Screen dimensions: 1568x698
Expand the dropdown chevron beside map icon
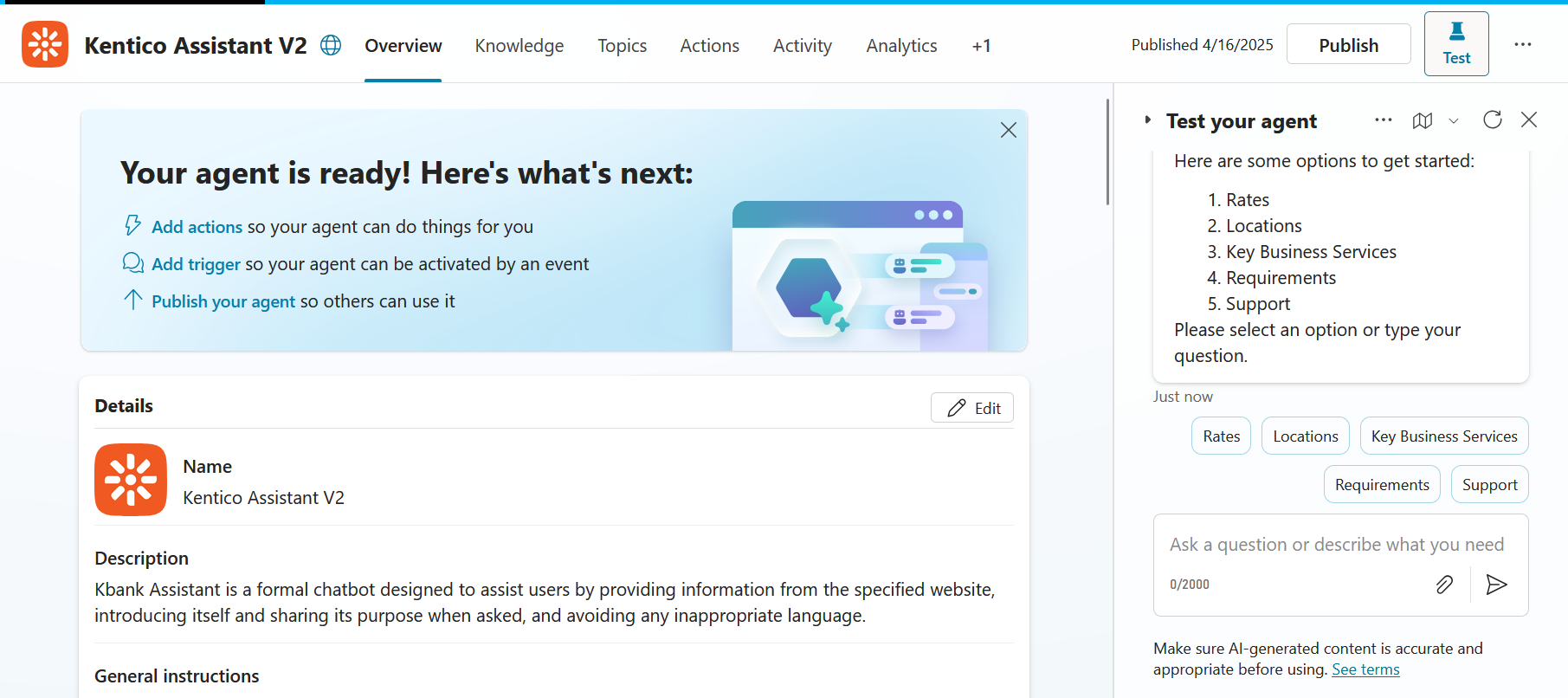tap(1454, 120)
